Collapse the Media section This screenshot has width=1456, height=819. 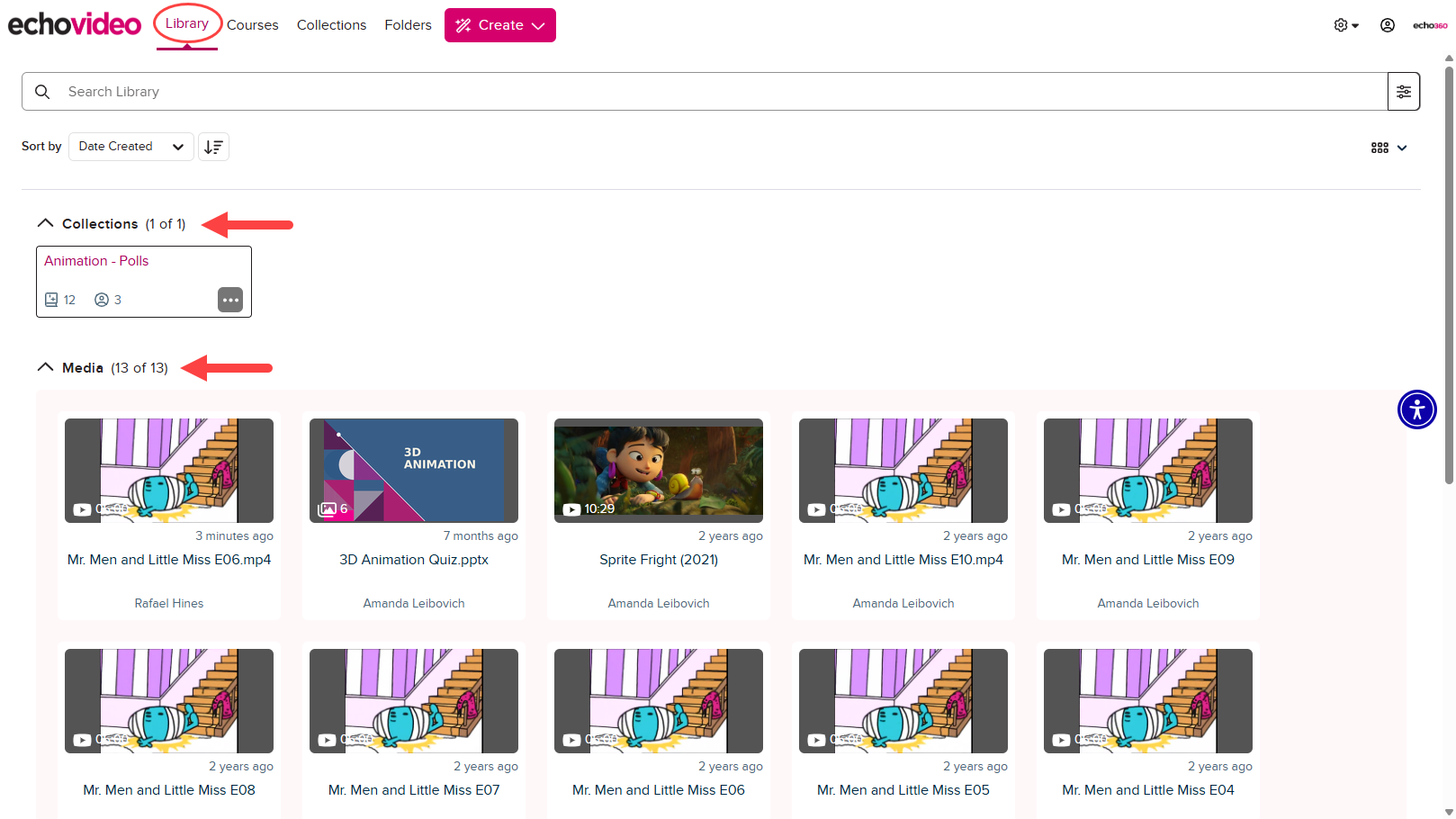point(45,367)
